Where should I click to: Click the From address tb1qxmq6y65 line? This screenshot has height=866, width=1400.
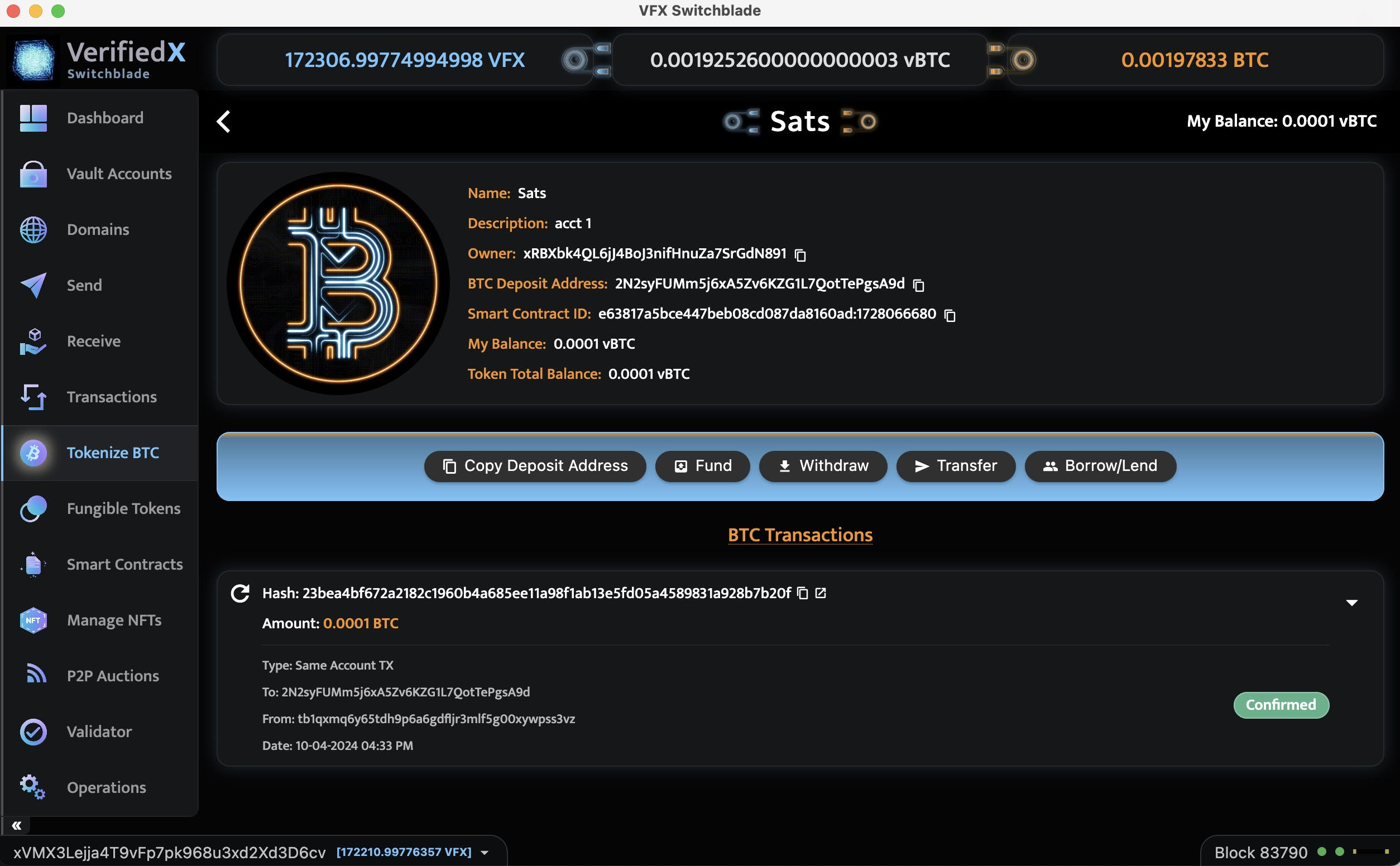[419, 719]
